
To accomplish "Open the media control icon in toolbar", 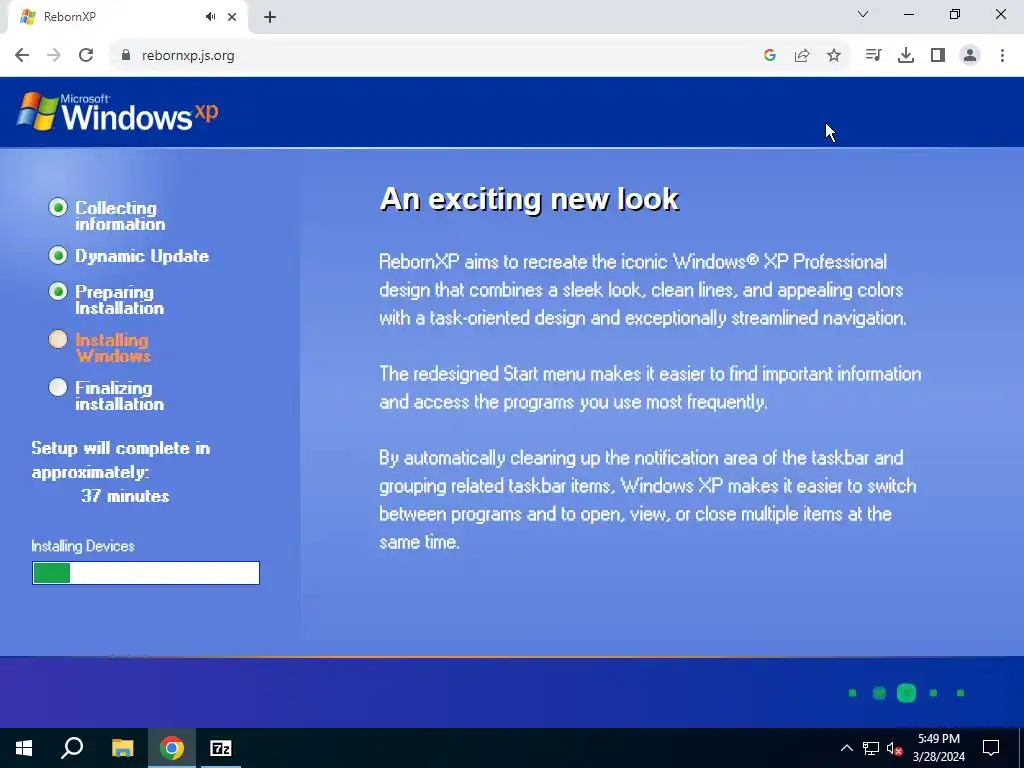I will pos(873,55).
